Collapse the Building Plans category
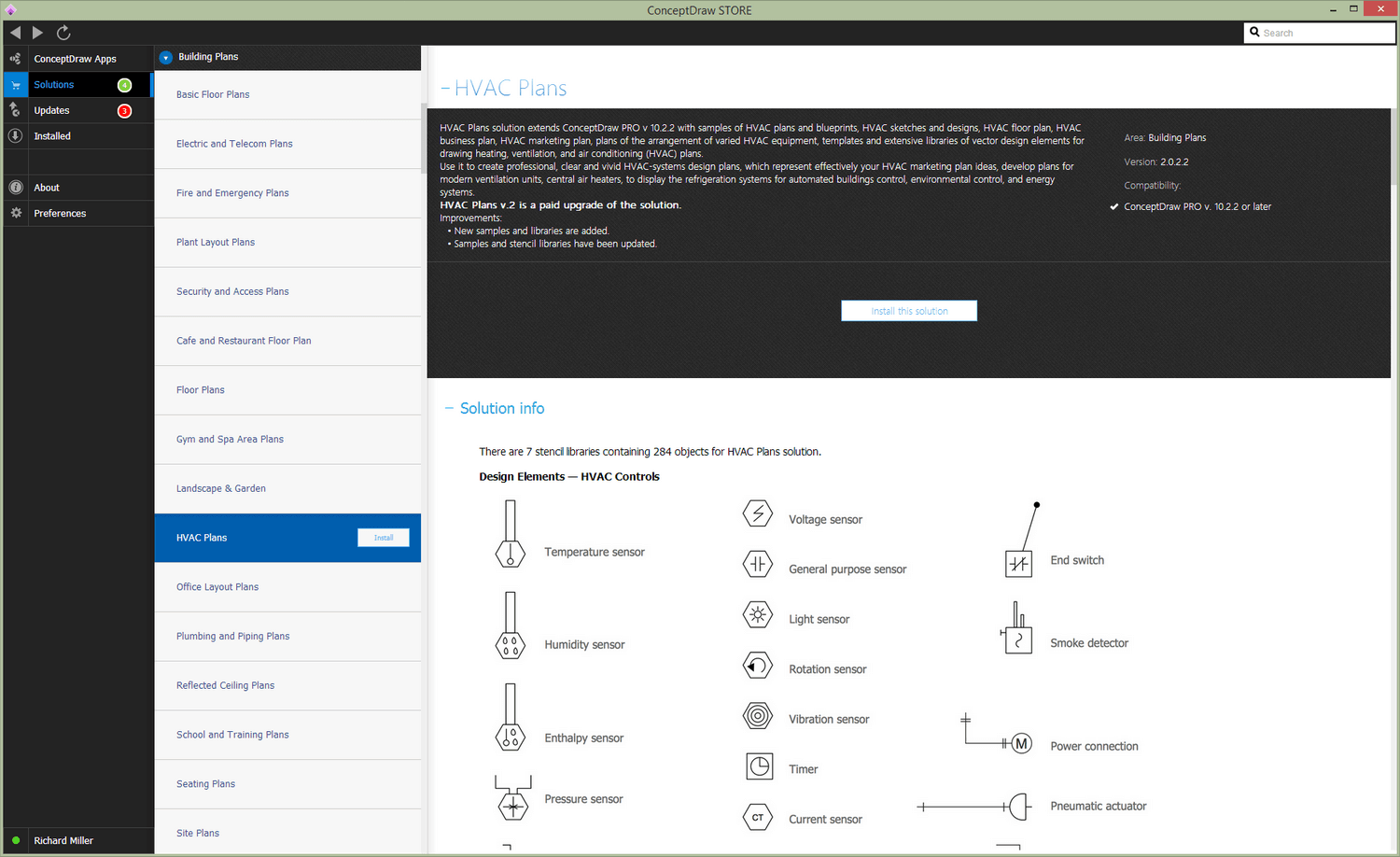 [165, 57]
